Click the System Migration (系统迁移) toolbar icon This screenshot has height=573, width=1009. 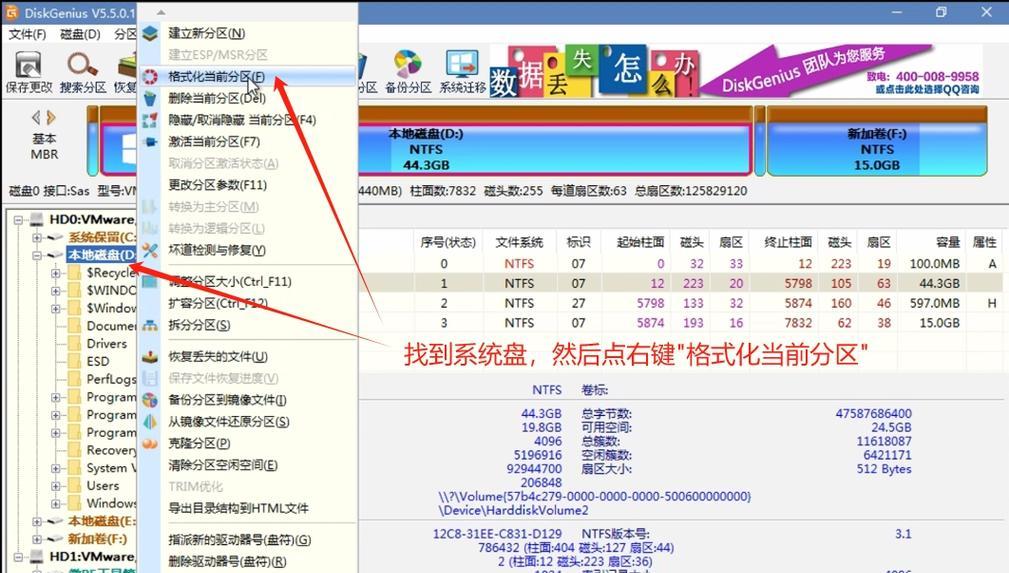click(x=463, y=72)
